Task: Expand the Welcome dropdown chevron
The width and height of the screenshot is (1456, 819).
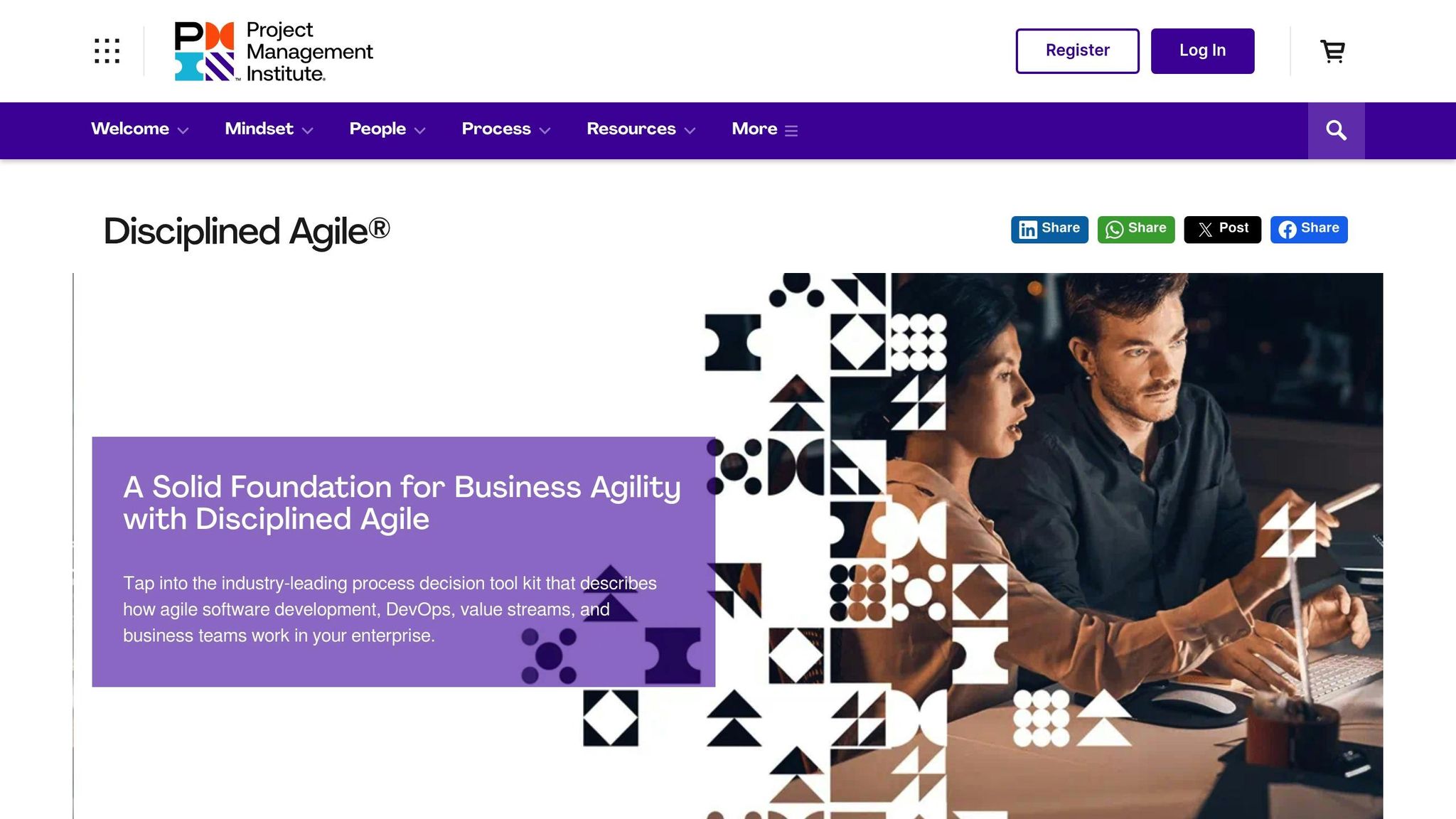Action: click(x=183, y=131)
